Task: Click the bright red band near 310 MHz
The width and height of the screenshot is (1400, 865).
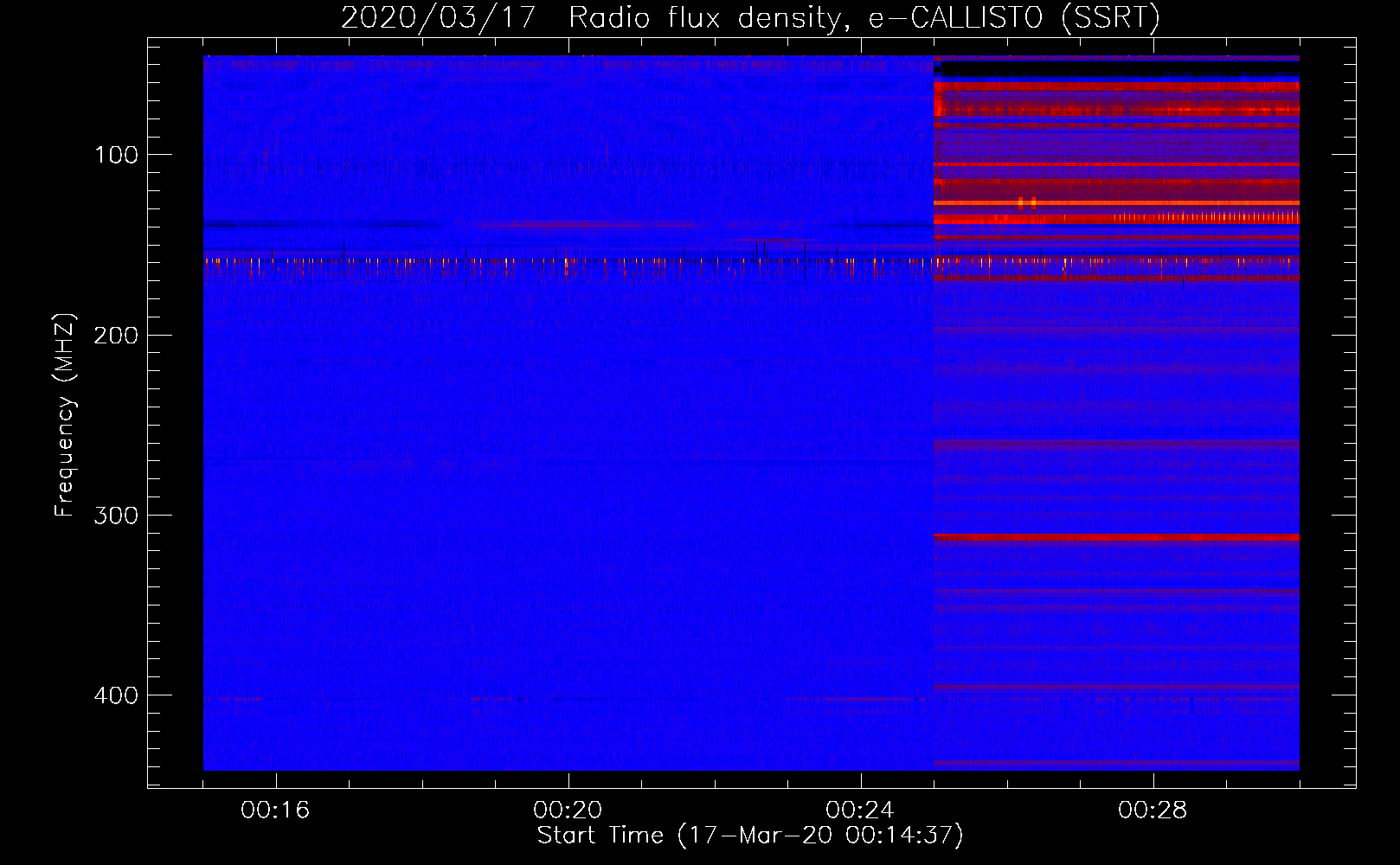Action: [x=1116, y=538]
